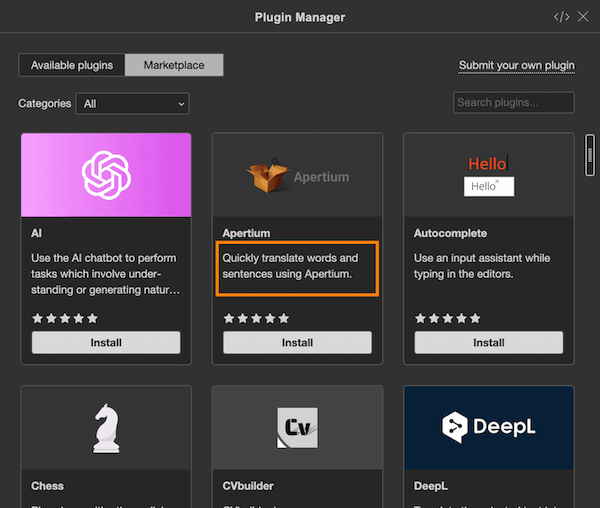Click the Autocomplete Hello preview thumbnail
This screenshot has height=508, width=600.
[x=489, y=175]
